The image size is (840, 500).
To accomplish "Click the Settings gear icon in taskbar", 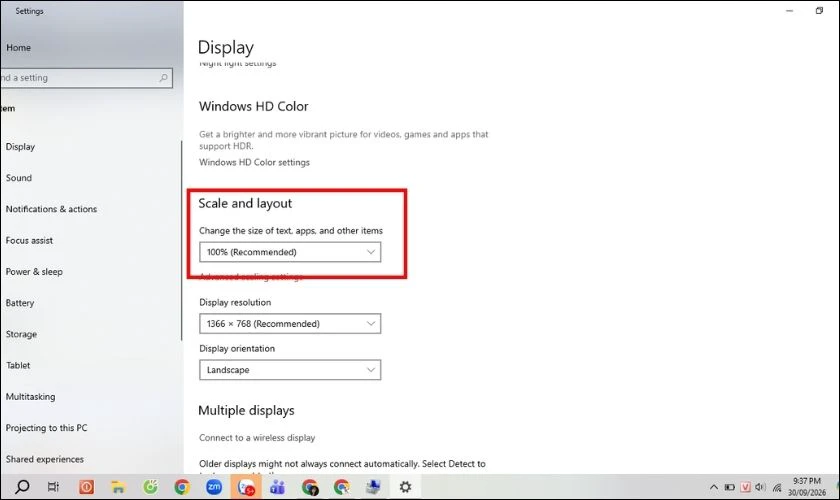I will [x=405, y=487].
